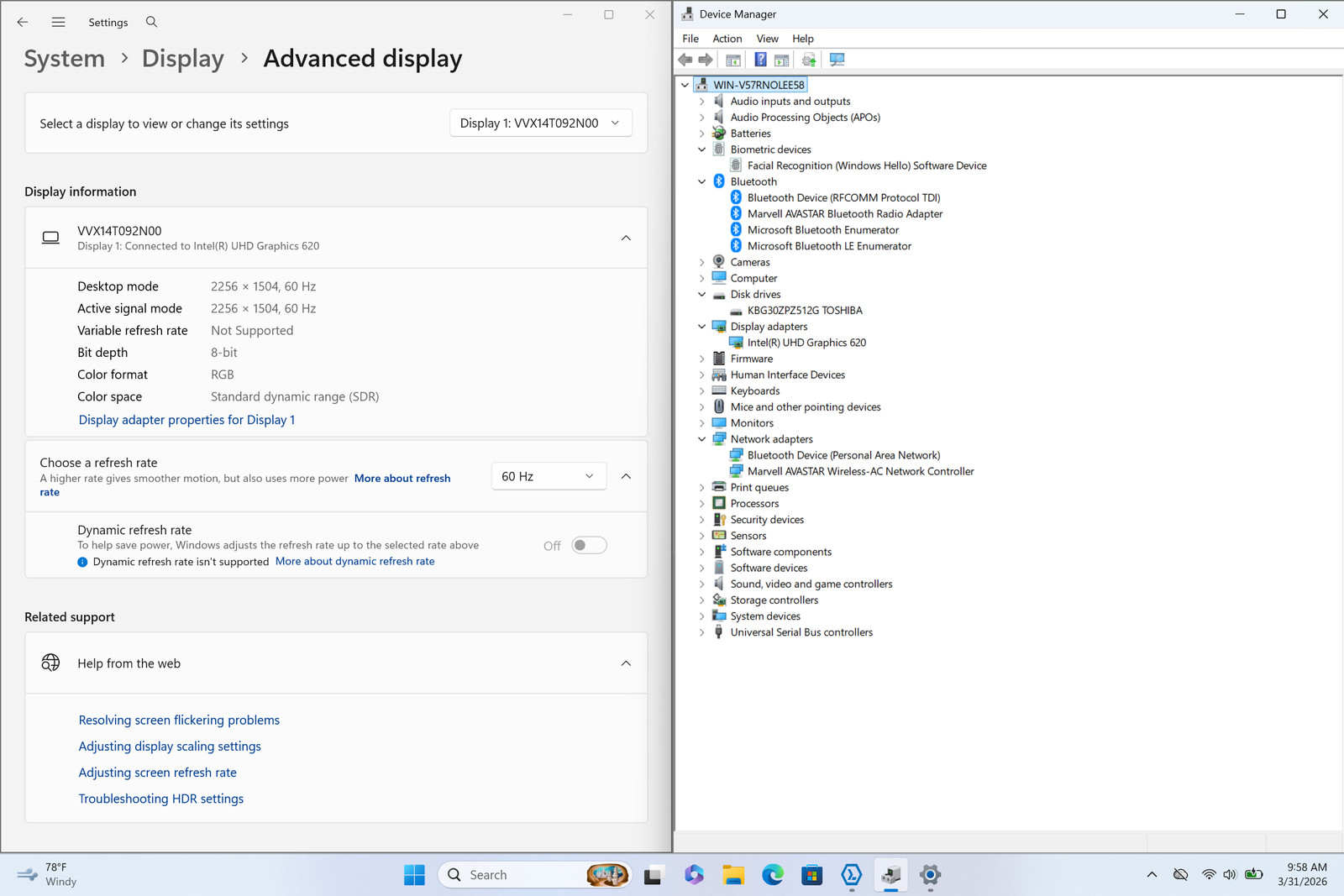Open the weather widget showing 78°F Windy
Screen dimensions: 1344x896
(48, 875)
